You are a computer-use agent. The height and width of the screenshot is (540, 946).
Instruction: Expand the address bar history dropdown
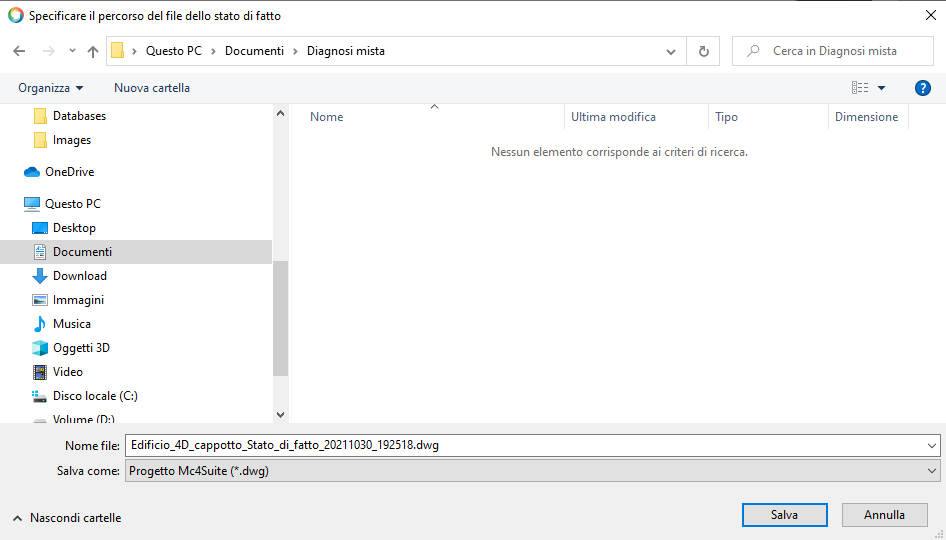coord(671,51)
